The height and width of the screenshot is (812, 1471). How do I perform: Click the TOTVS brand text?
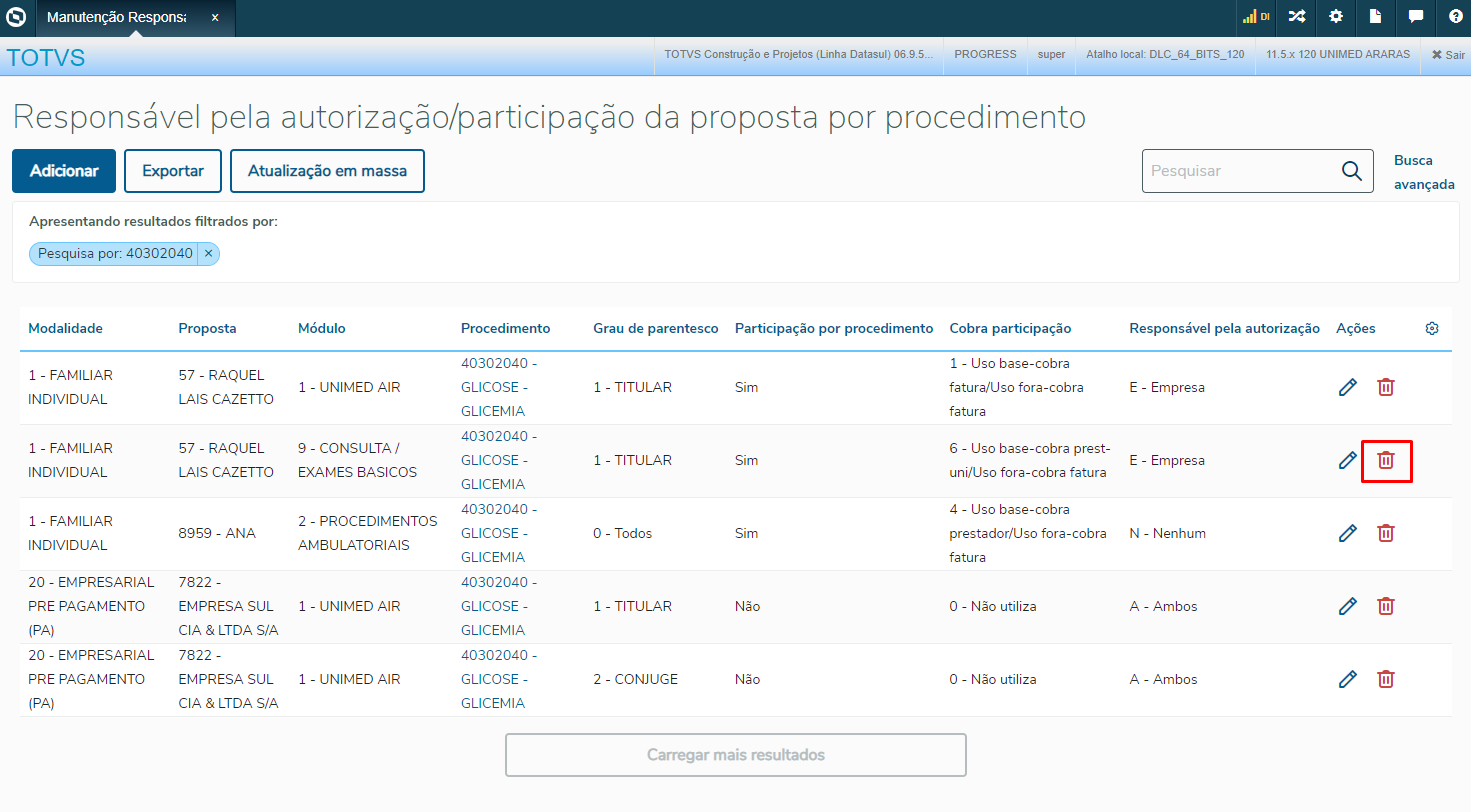[x=46, y=58]
